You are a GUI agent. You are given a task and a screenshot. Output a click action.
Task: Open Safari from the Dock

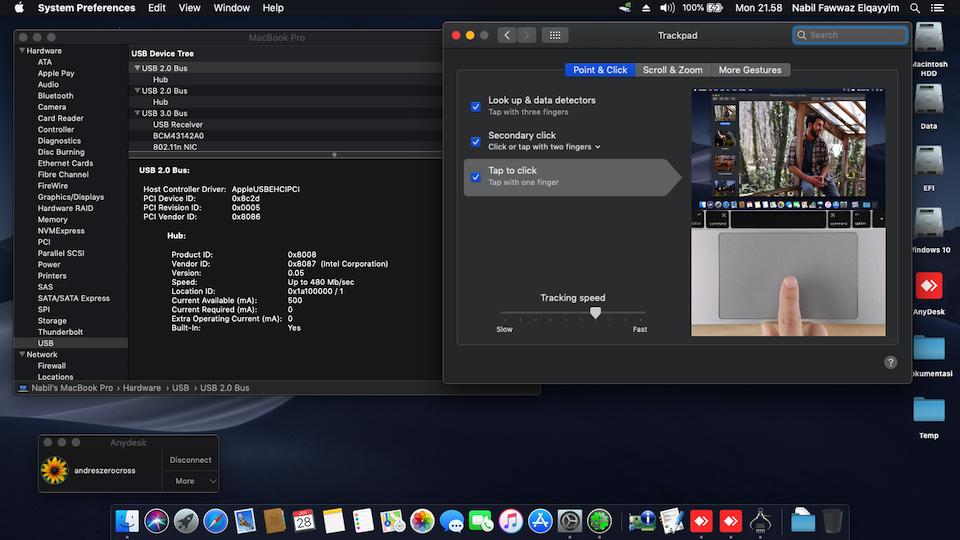215,520
